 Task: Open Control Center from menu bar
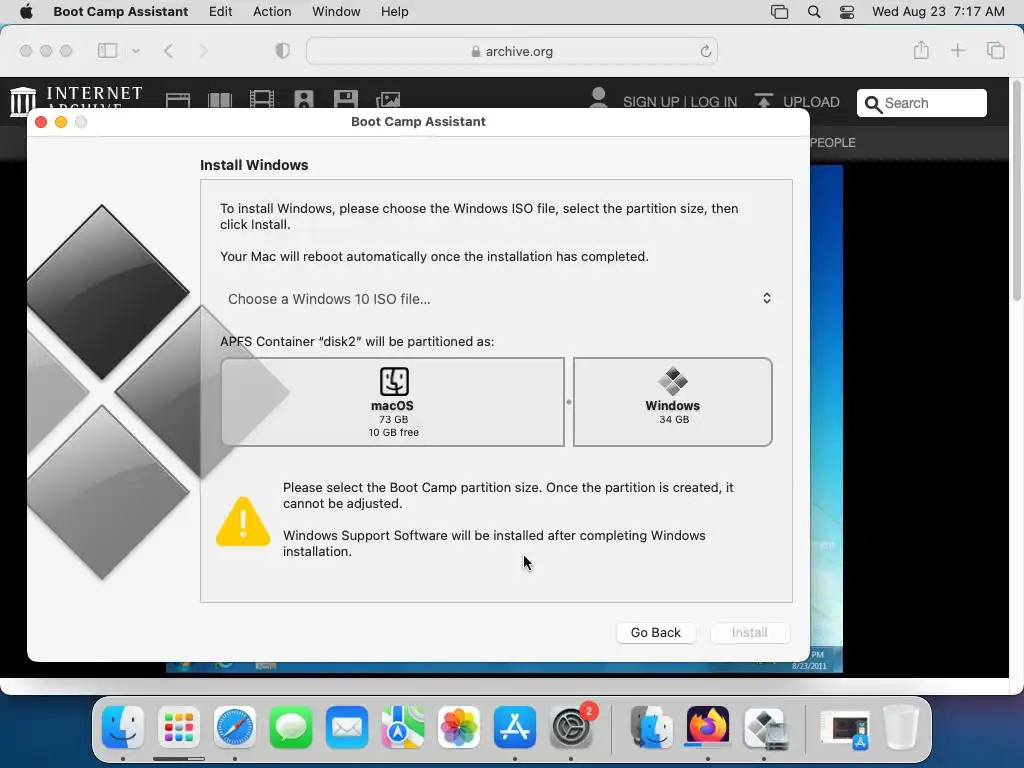pyautogui.click(x=847, y=12)
